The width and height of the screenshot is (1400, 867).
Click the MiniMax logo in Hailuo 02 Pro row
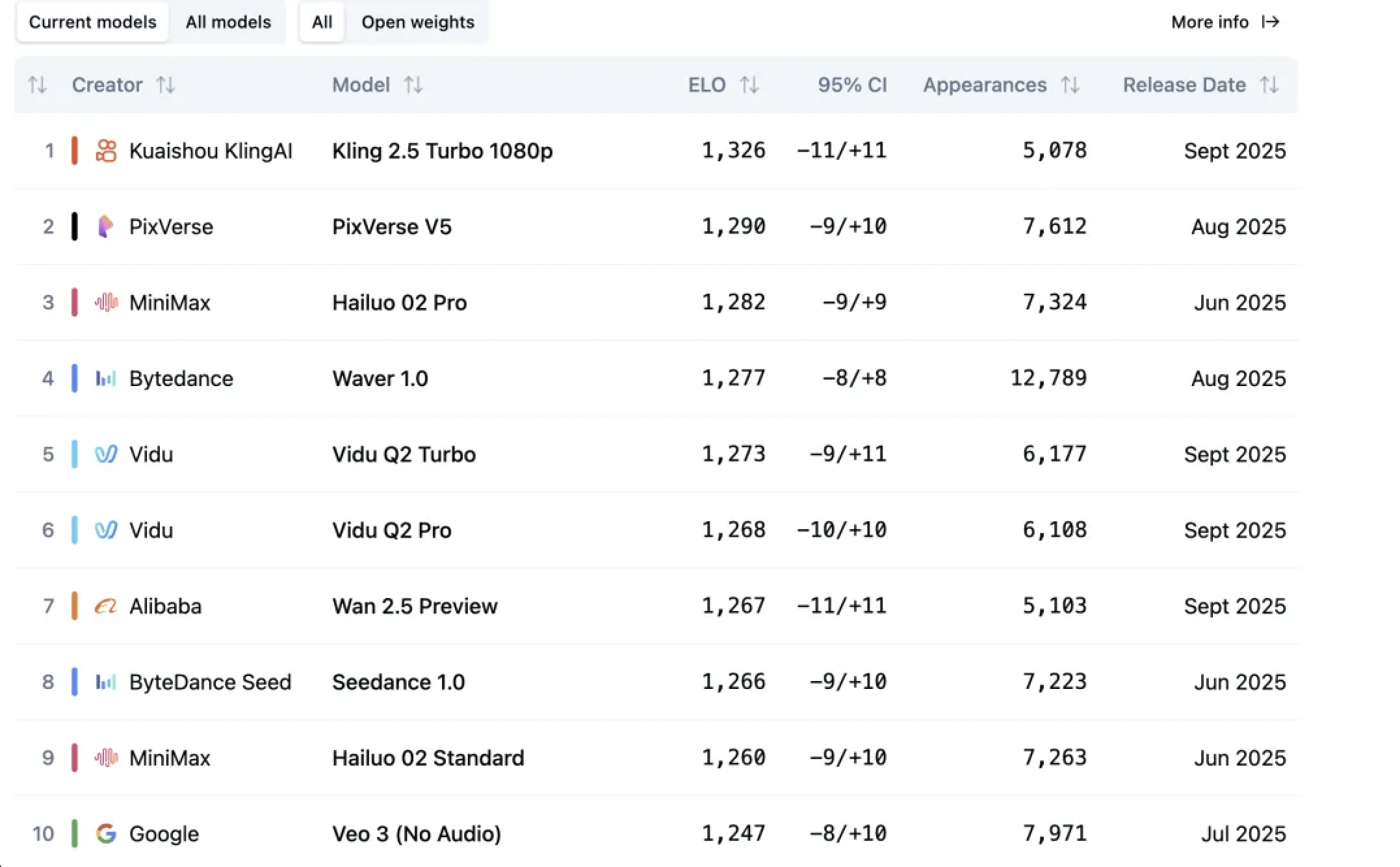coord(105,303)
